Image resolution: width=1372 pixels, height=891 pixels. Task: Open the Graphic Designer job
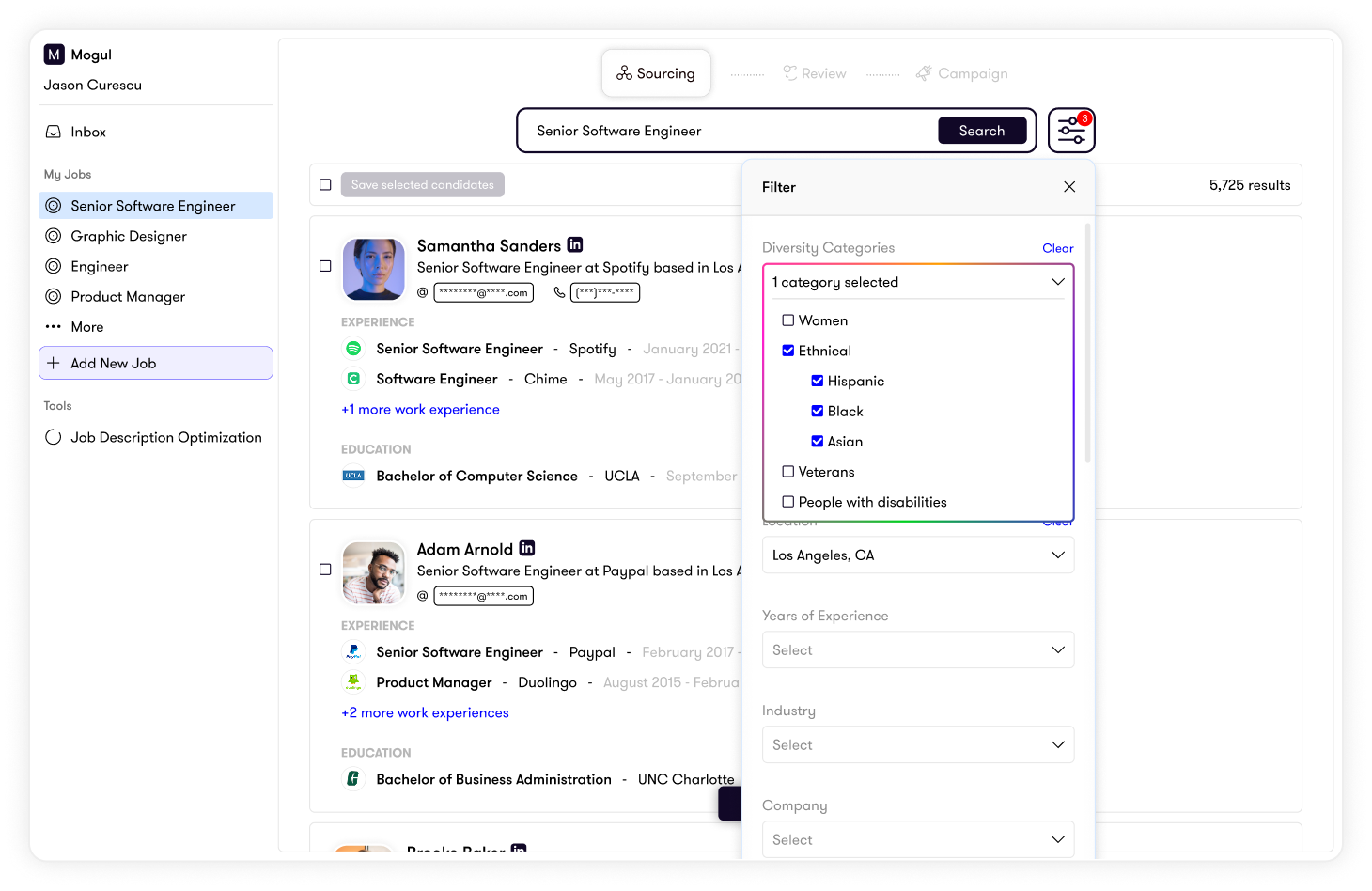[x=156, y=236]
